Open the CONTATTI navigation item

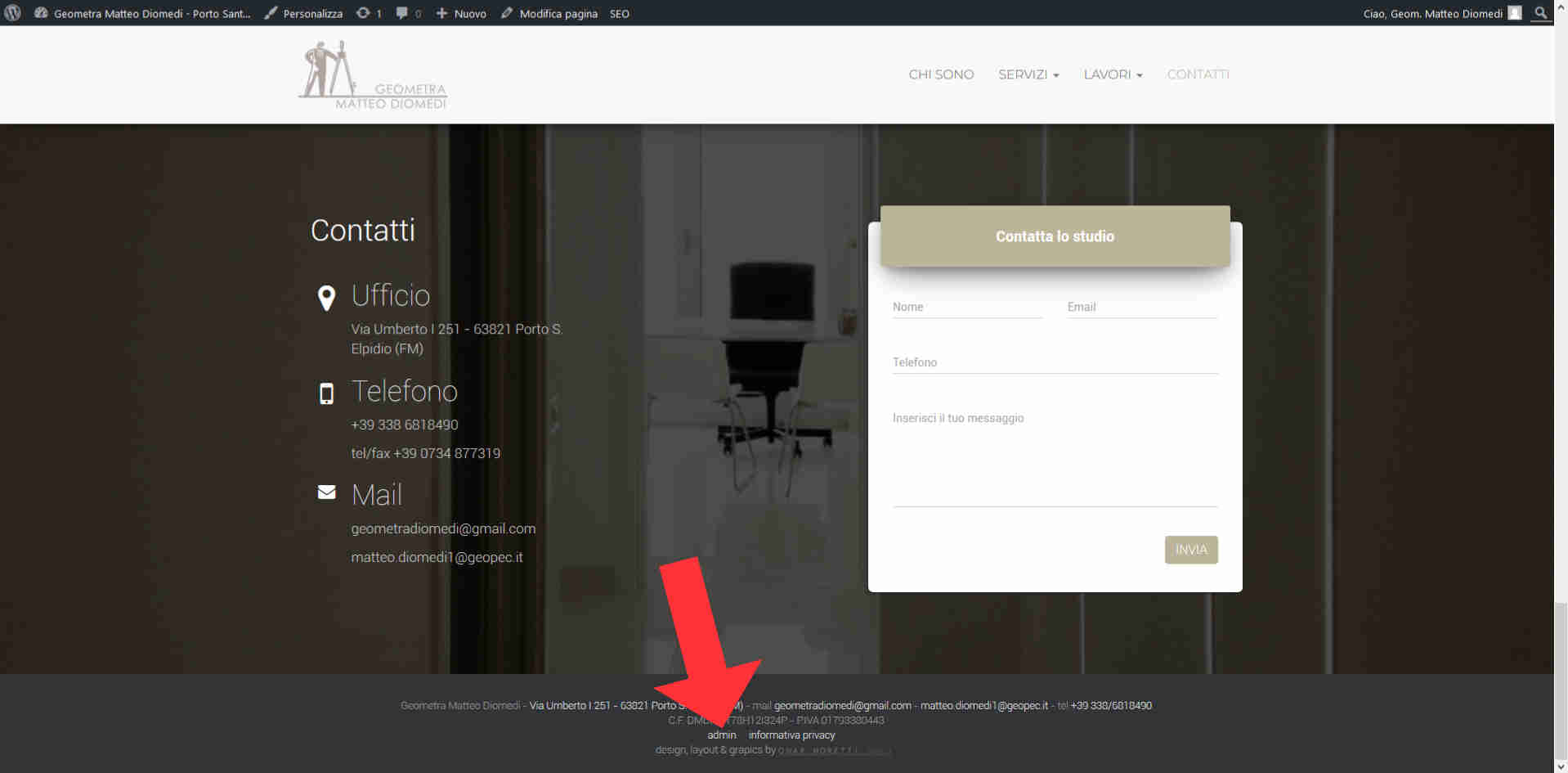[x=1198, y=74]
